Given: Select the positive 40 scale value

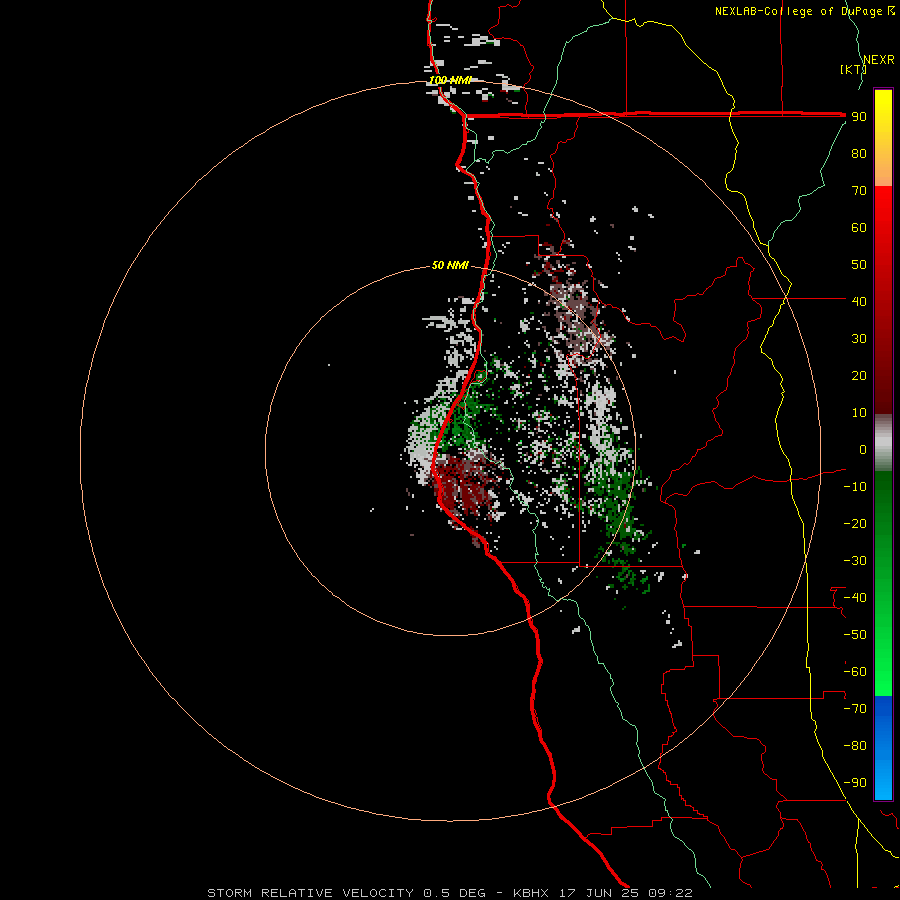Looking at the screenshot, I should tap(859, 301).
